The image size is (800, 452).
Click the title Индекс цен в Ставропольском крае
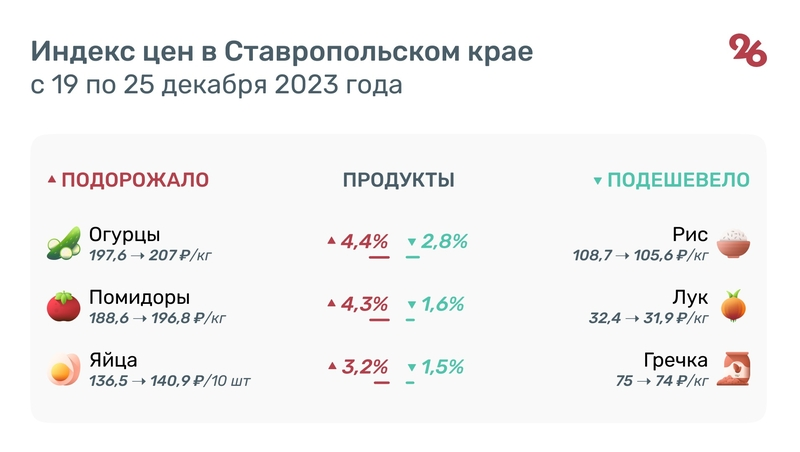283,51
